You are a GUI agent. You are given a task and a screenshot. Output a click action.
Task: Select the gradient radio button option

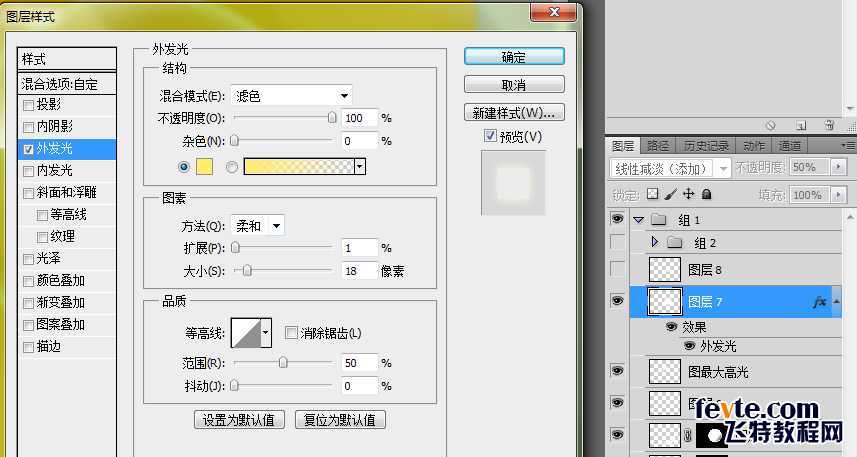pos(232,167)
